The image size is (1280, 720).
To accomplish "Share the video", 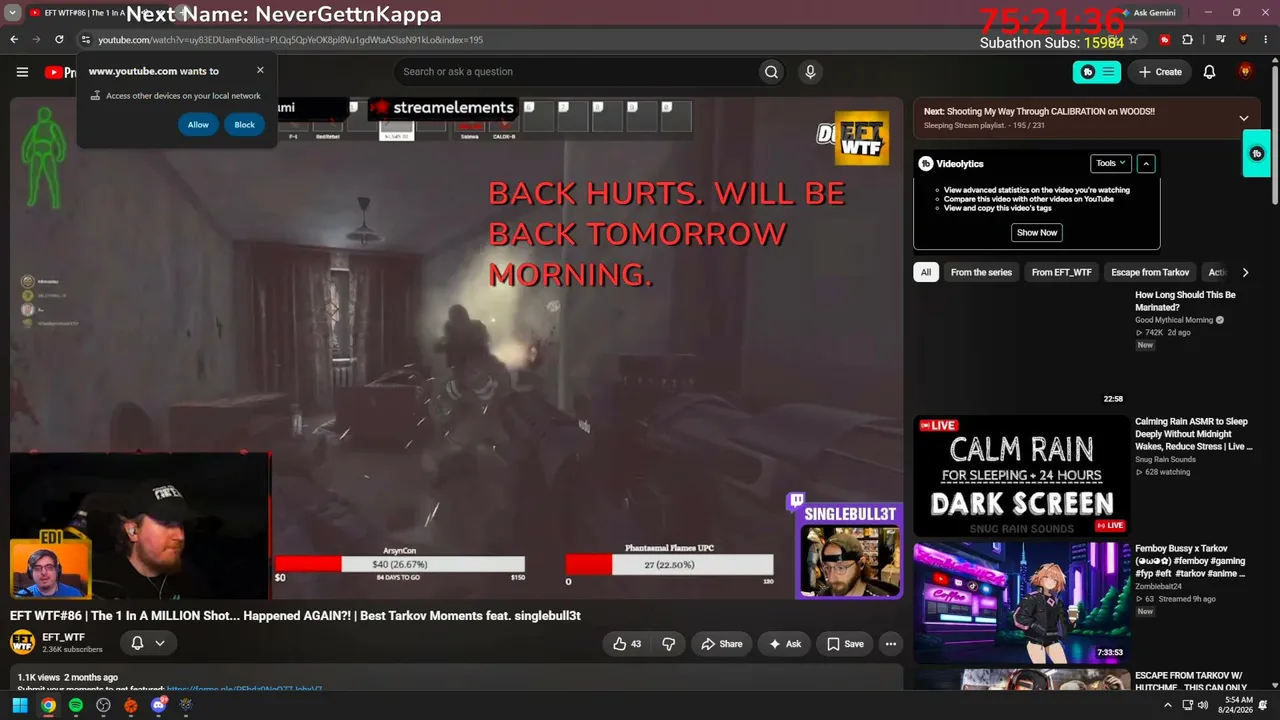I will point(722,644).
